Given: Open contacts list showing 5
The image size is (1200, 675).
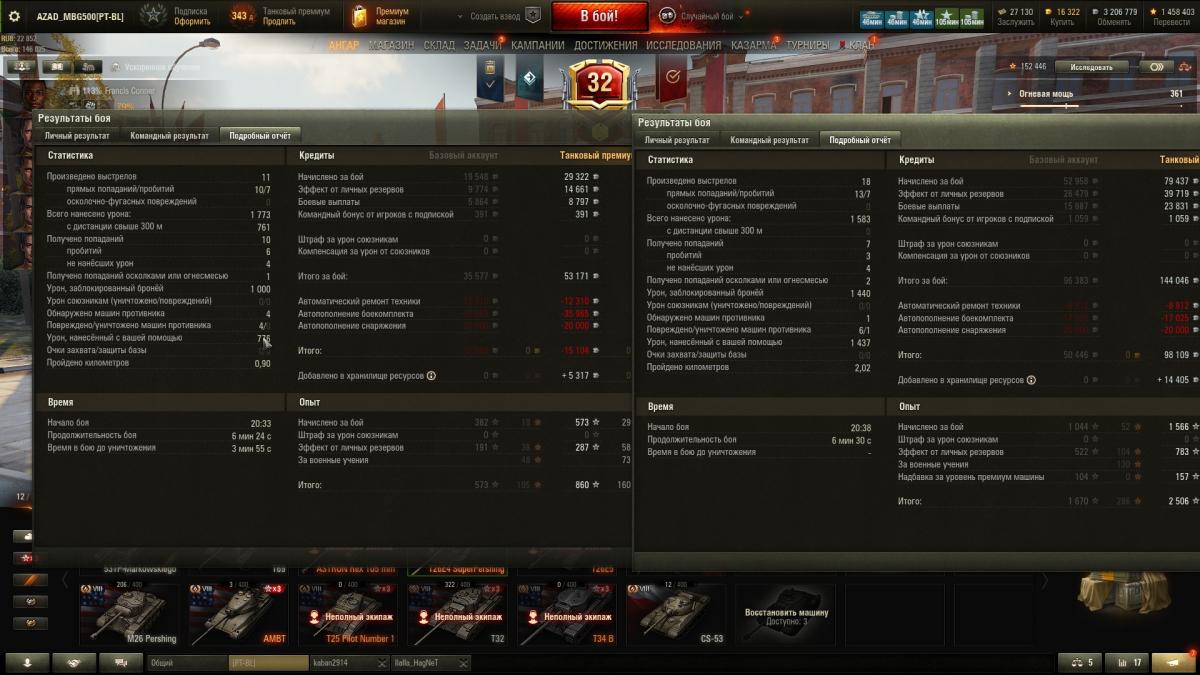Looking at the screenshot, I should (x=1081, y=662).
